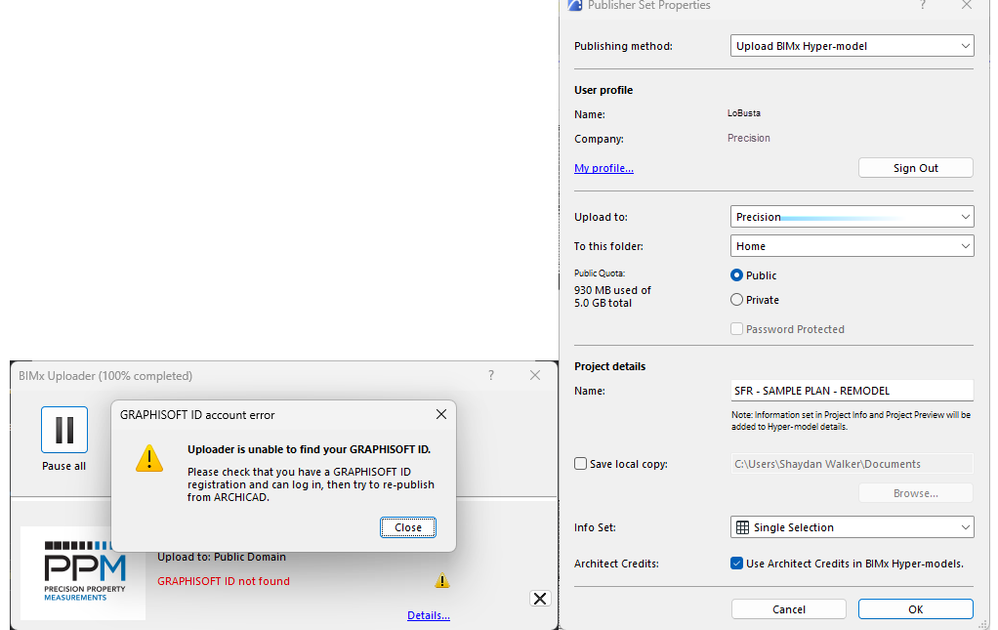Click the GRAPHISOFT ID not found message
This screenshot has width=998, height=630.
[x=223, y=581]
